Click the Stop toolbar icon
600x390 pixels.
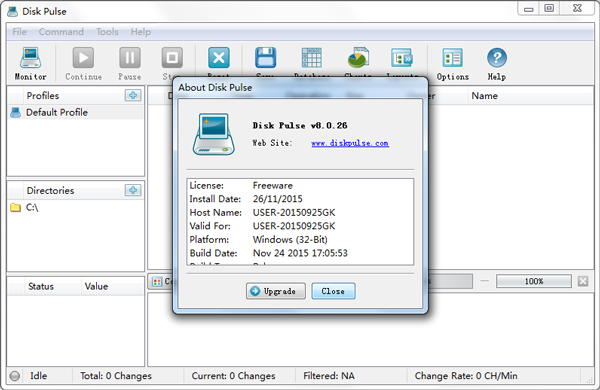[x=172, y=58]
